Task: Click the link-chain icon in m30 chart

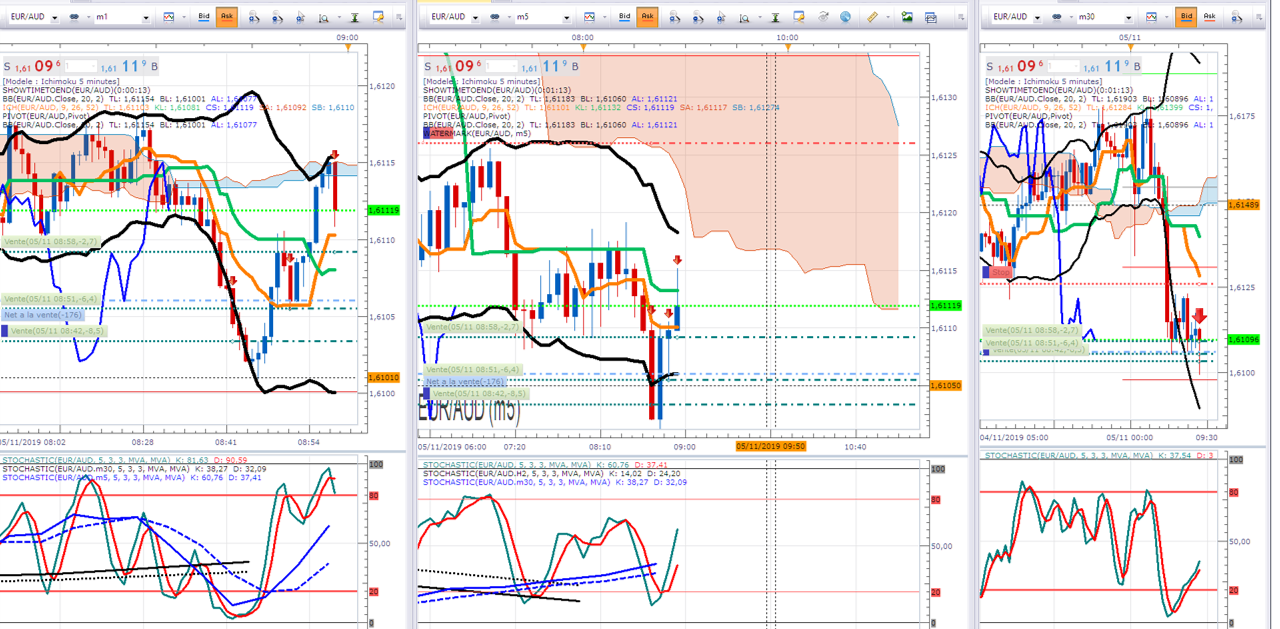Action: point(1057,17)
